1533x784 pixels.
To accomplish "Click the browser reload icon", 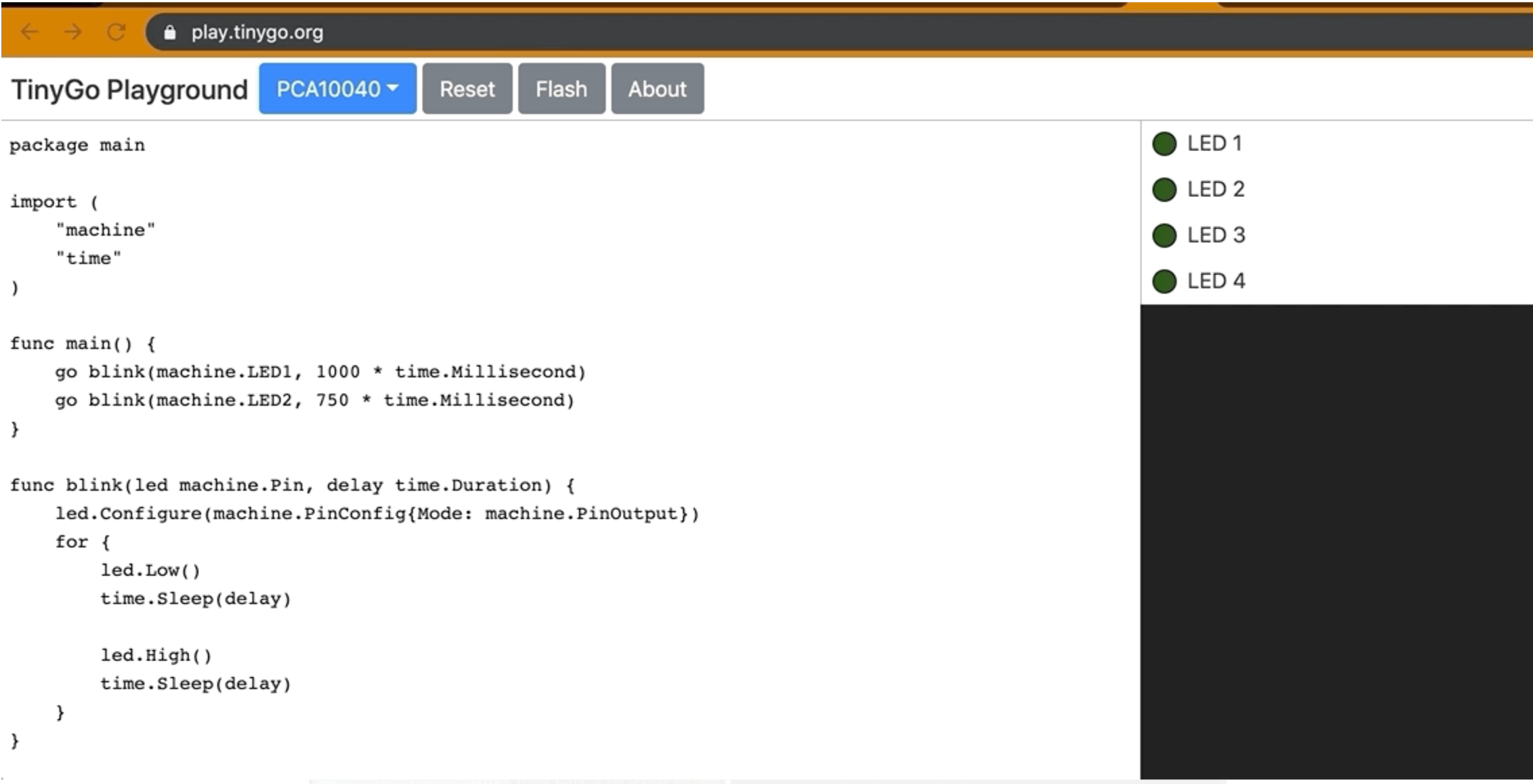I will 116,32.
